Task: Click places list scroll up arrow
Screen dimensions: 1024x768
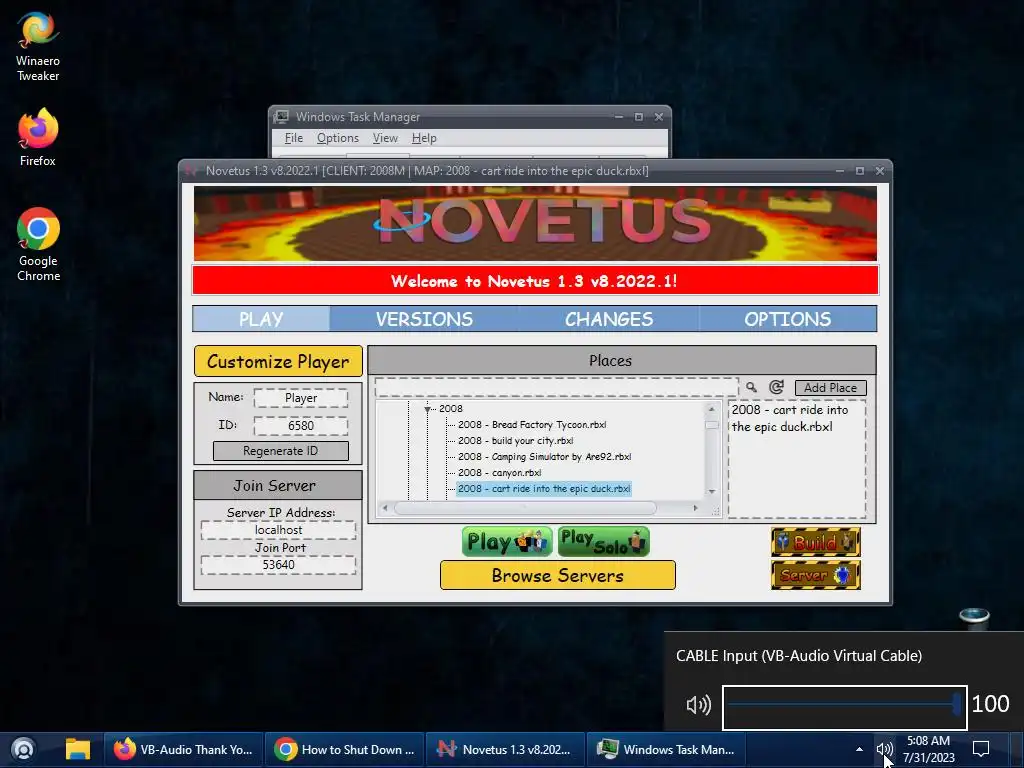Action: [712, 409]
